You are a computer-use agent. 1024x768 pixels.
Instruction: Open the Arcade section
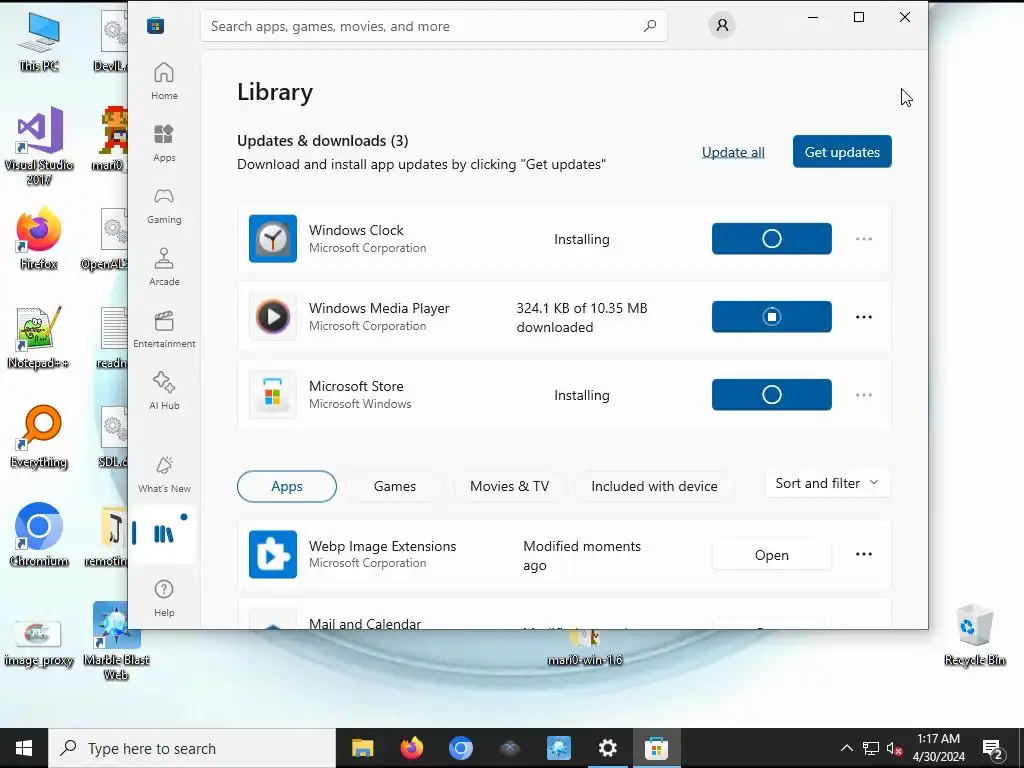(x=164, y=267)
